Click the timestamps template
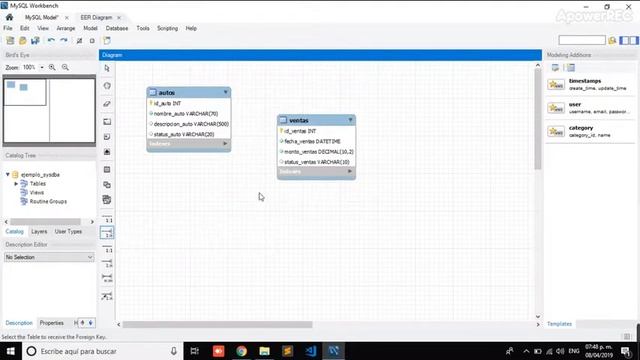 click(590, 84)
